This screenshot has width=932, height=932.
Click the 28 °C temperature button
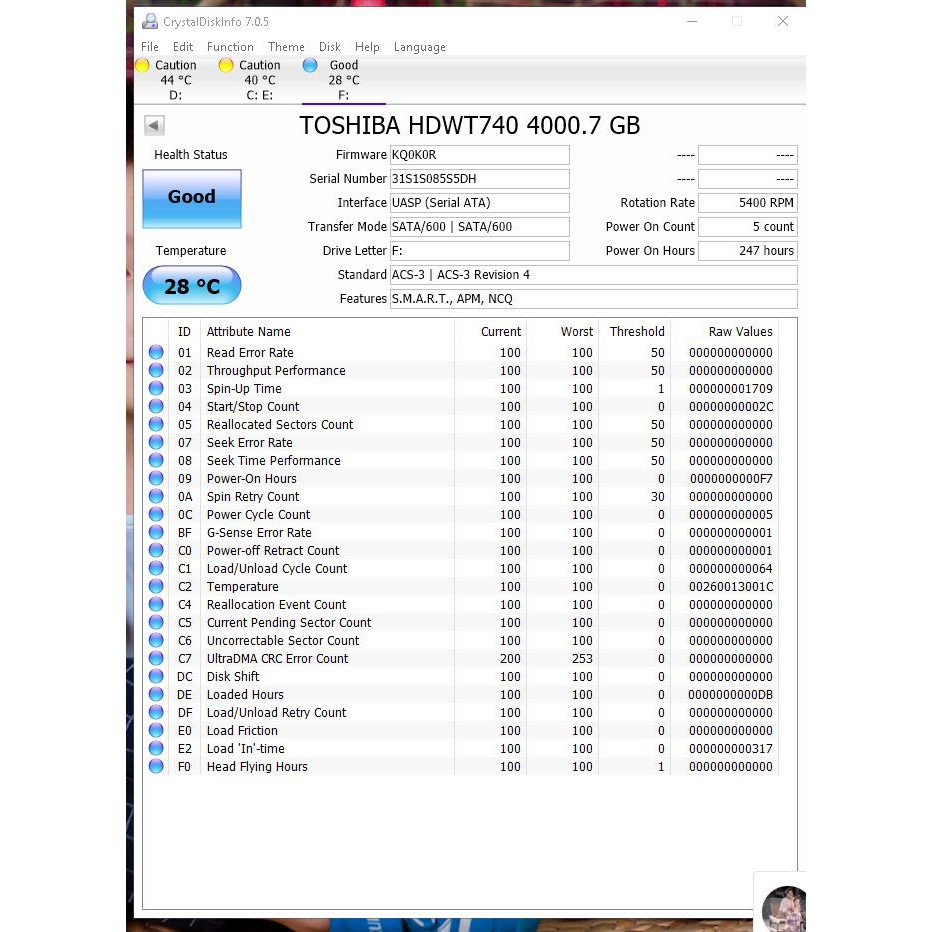pyautogui.click(x=192, y=285)
